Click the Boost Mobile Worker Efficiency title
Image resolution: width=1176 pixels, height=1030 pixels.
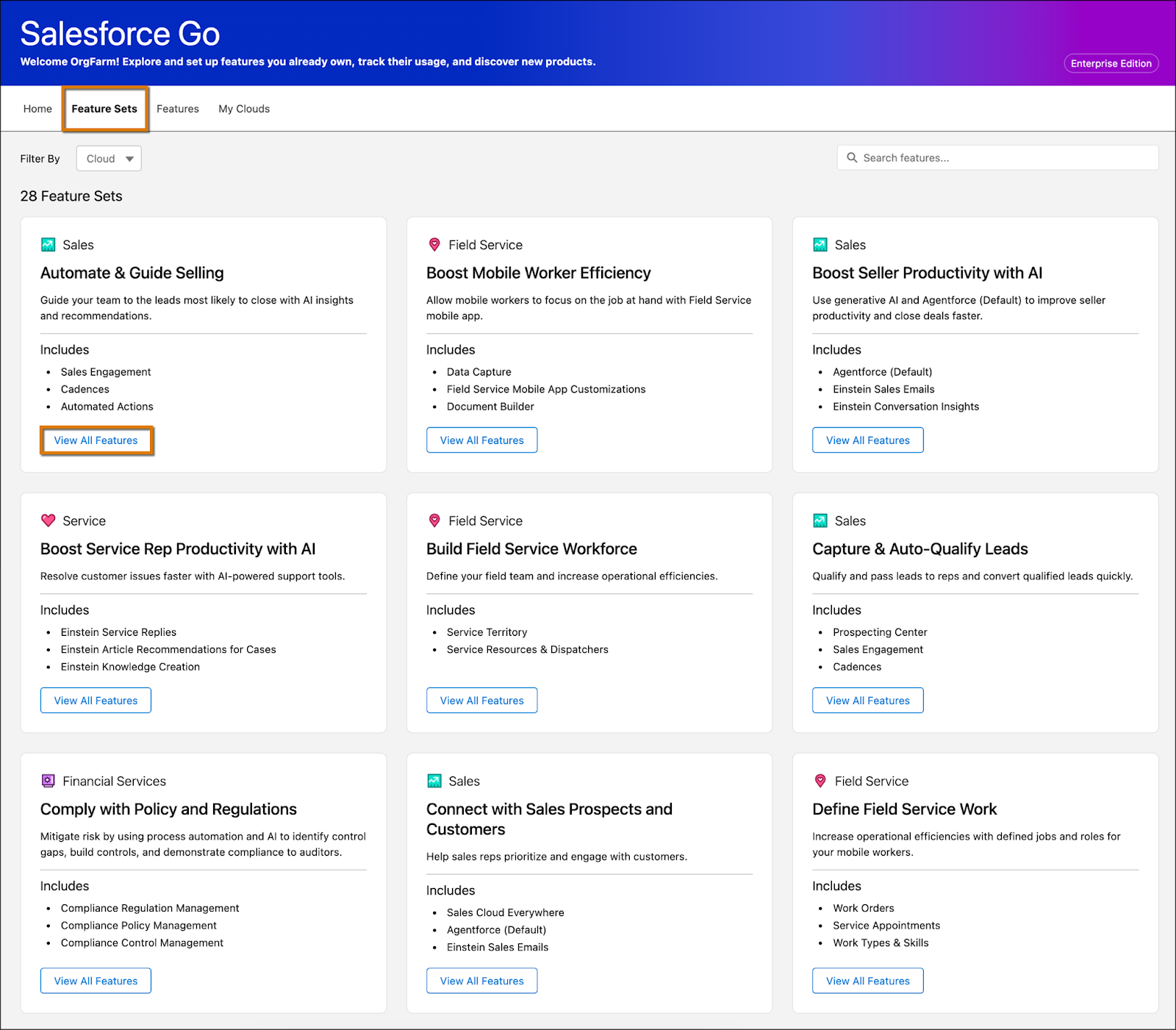click(539, 273)
